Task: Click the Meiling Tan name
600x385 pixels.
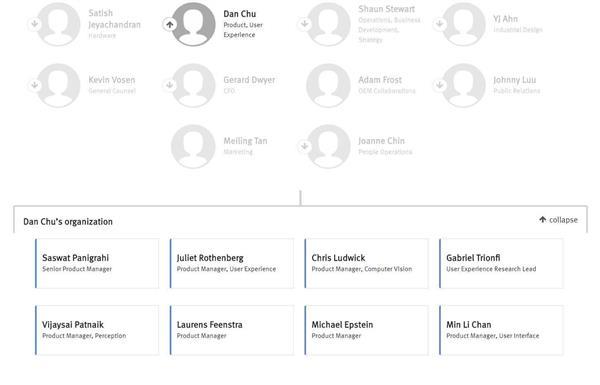Action: pos(245,141)
